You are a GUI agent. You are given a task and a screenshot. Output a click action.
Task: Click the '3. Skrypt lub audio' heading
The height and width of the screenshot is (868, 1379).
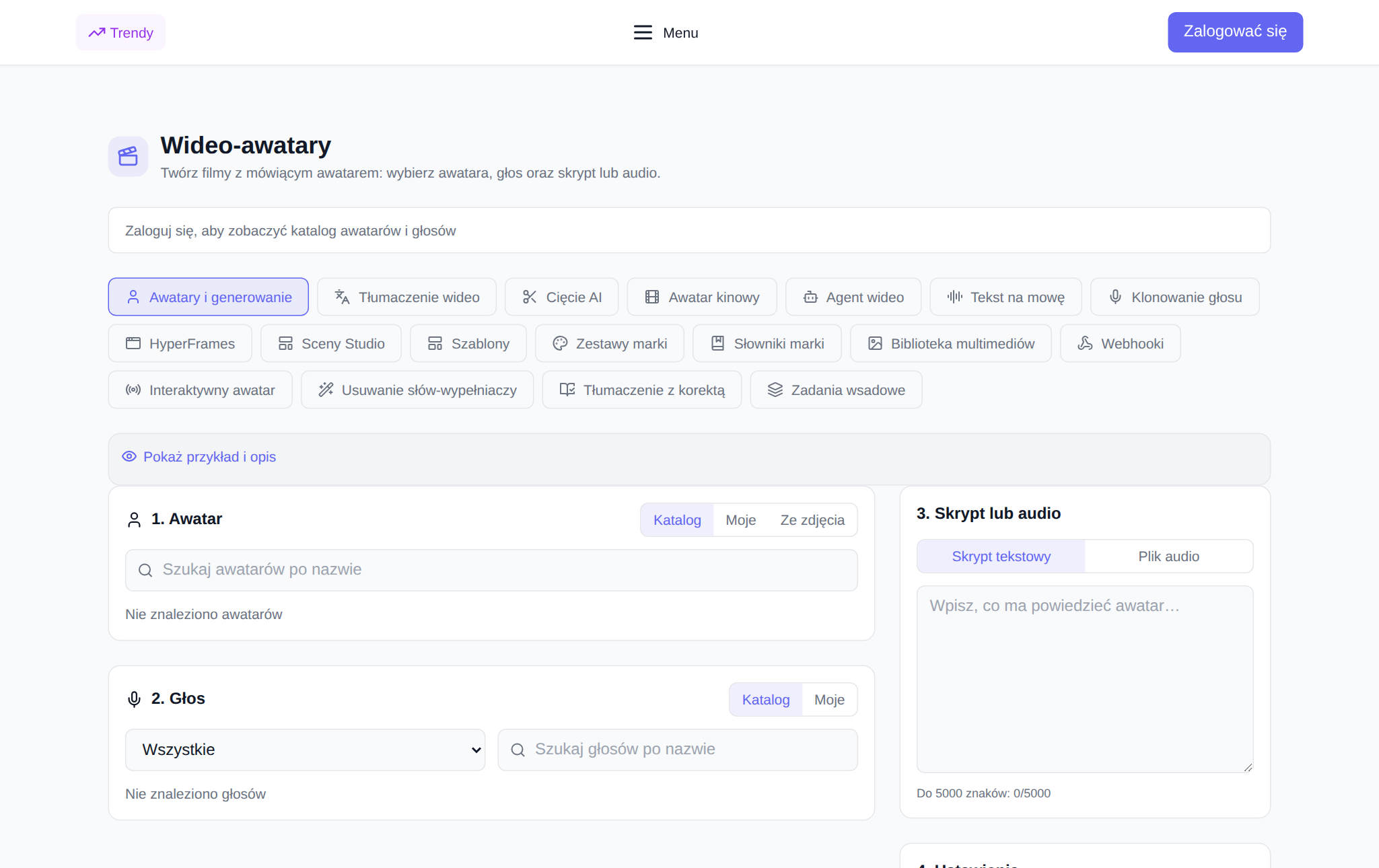(x=989, y=513)
